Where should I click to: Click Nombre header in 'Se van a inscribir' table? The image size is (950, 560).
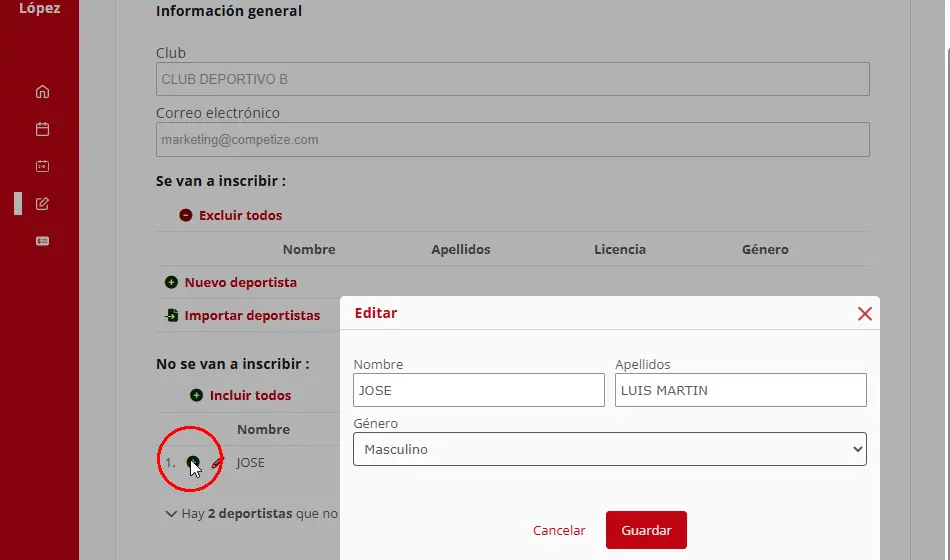tap(309, 249)
